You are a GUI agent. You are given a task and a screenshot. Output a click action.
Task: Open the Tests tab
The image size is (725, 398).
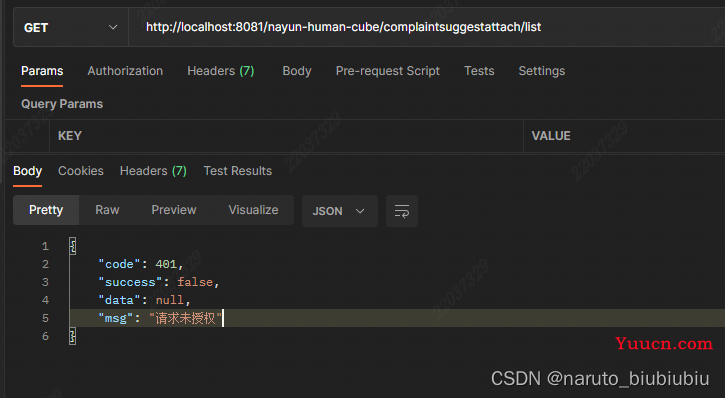(479, 71)
